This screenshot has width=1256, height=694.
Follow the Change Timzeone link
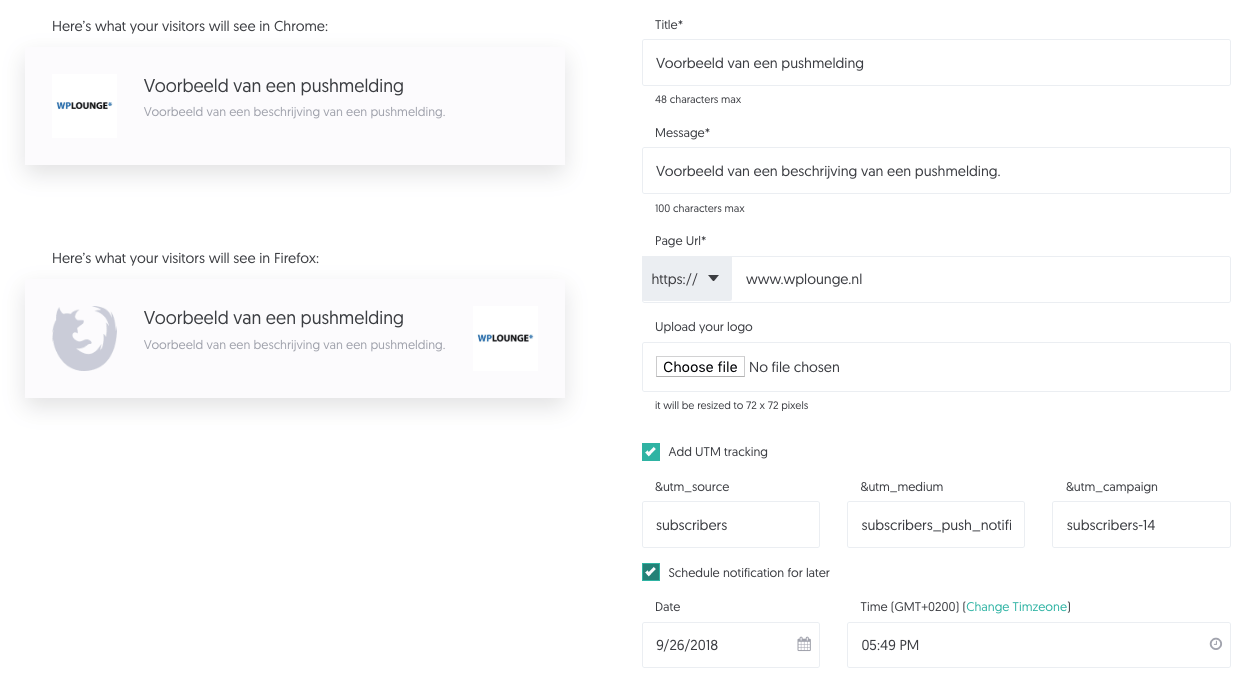tap(1017, 607)
